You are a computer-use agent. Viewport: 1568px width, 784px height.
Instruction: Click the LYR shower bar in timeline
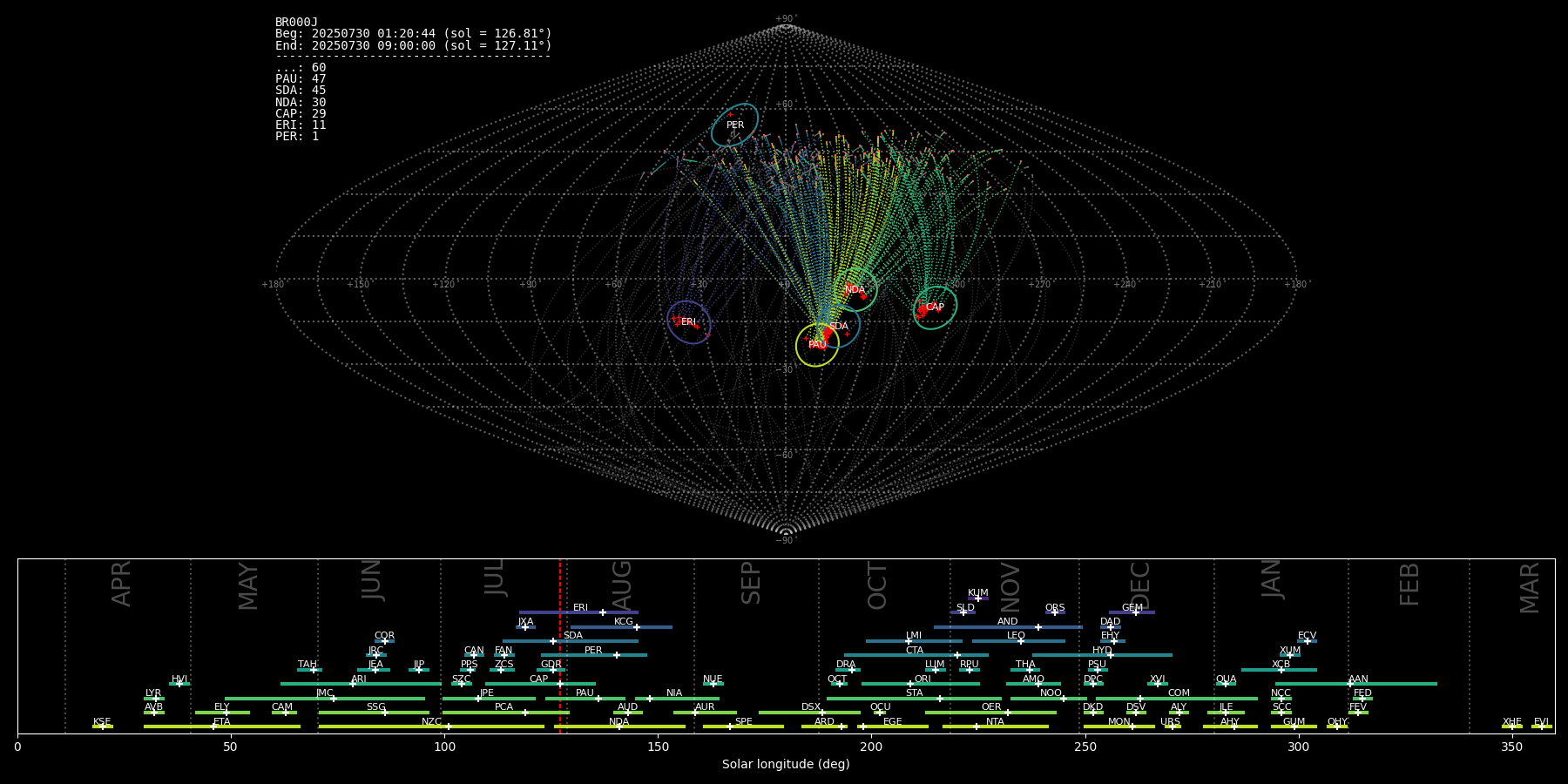click(153, 698)
